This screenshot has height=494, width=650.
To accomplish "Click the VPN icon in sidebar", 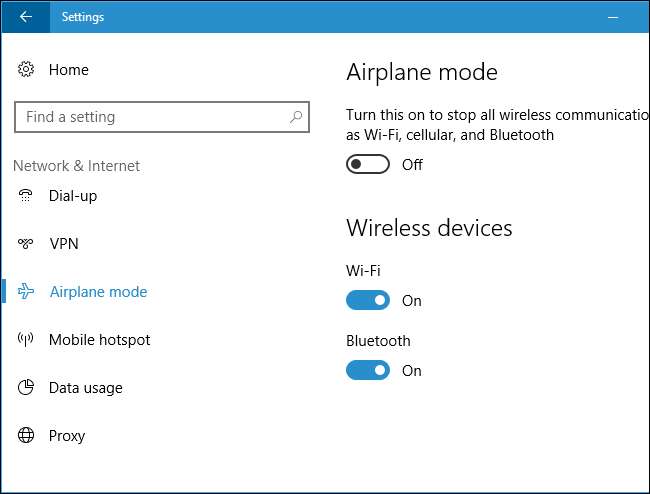I will coord(26,244).
